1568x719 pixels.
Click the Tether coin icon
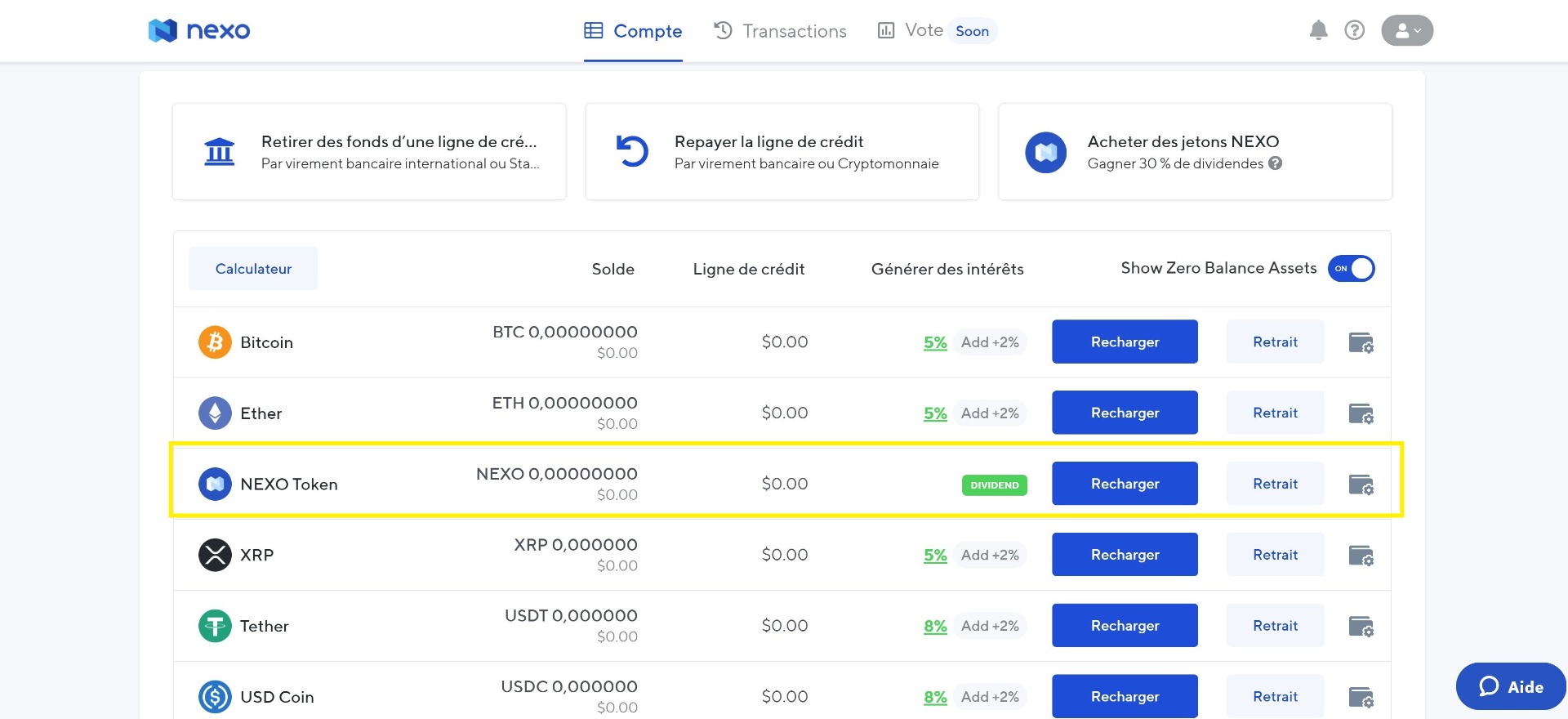215,626
